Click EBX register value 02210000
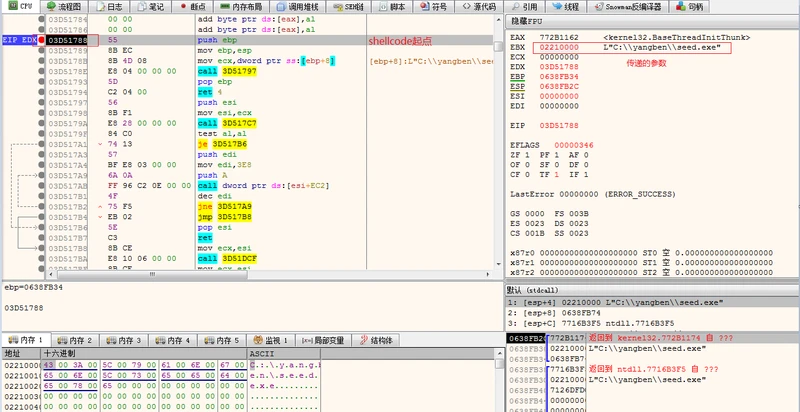 559,47
